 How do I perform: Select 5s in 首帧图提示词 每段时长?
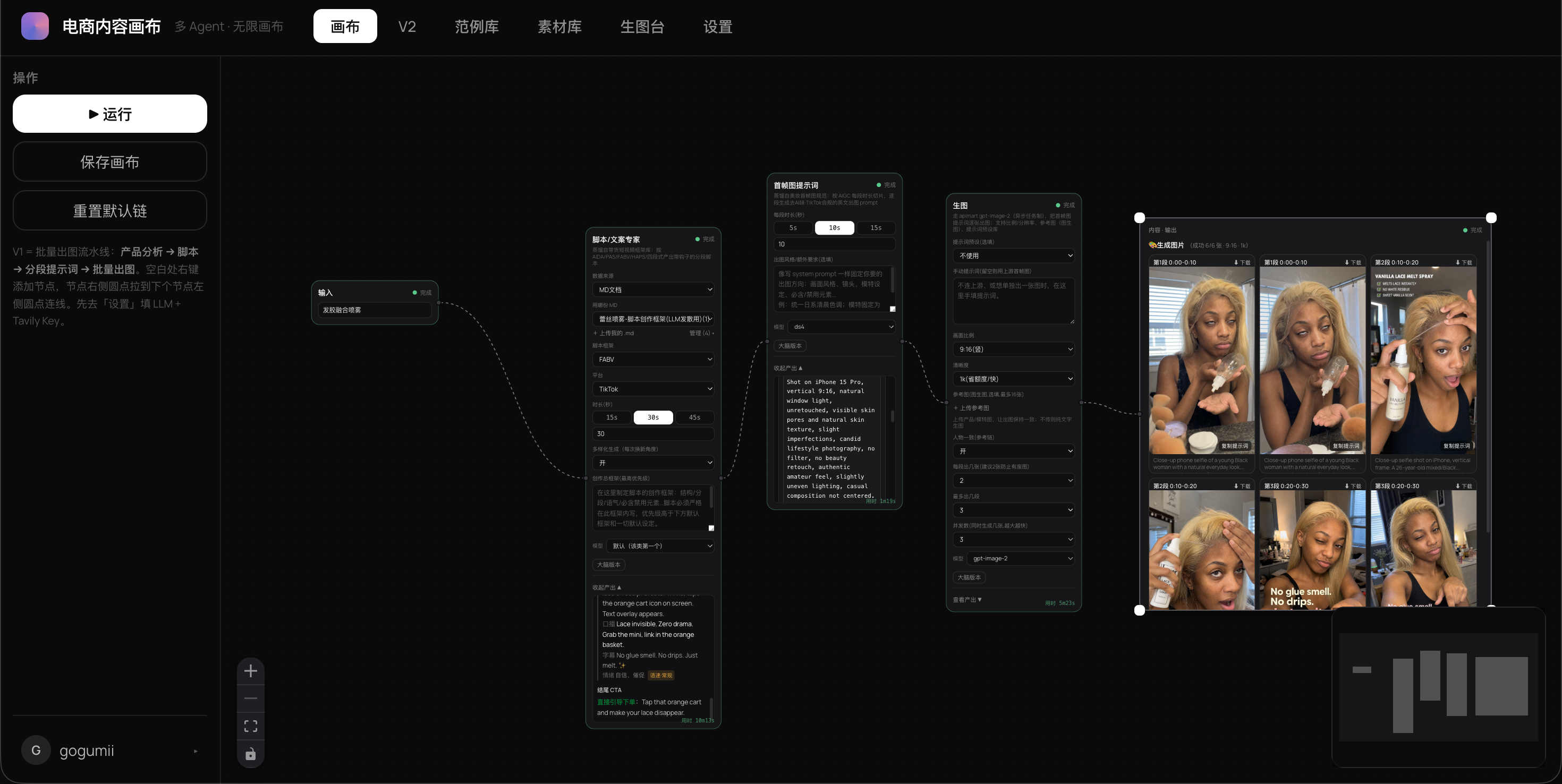[x=793, y=227]
